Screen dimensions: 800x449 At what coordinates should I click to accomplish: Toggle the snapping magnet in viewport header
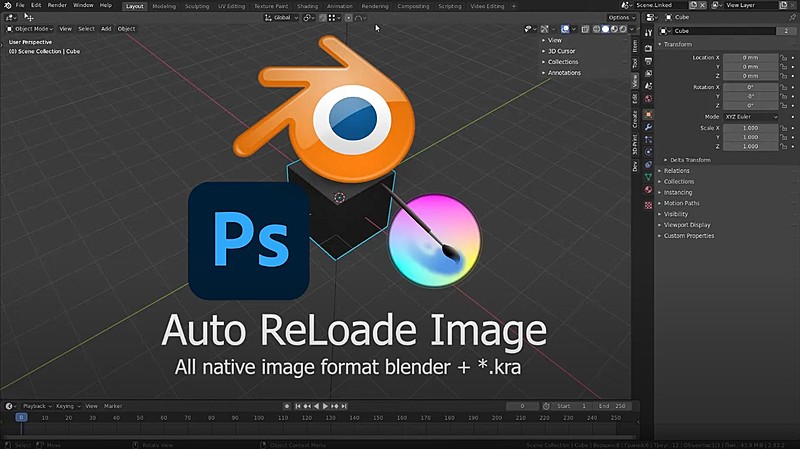(322, 18)
